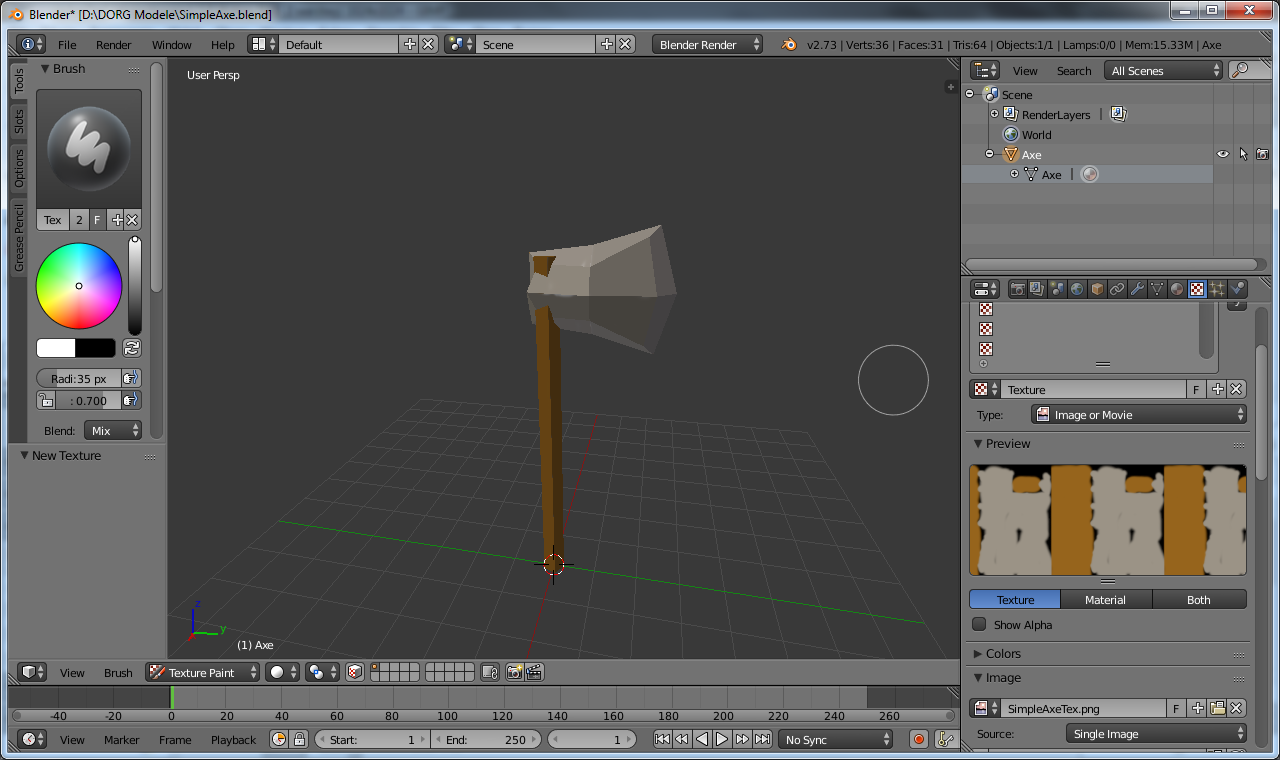Open image file with folder icon

[x=1217, y=708]
